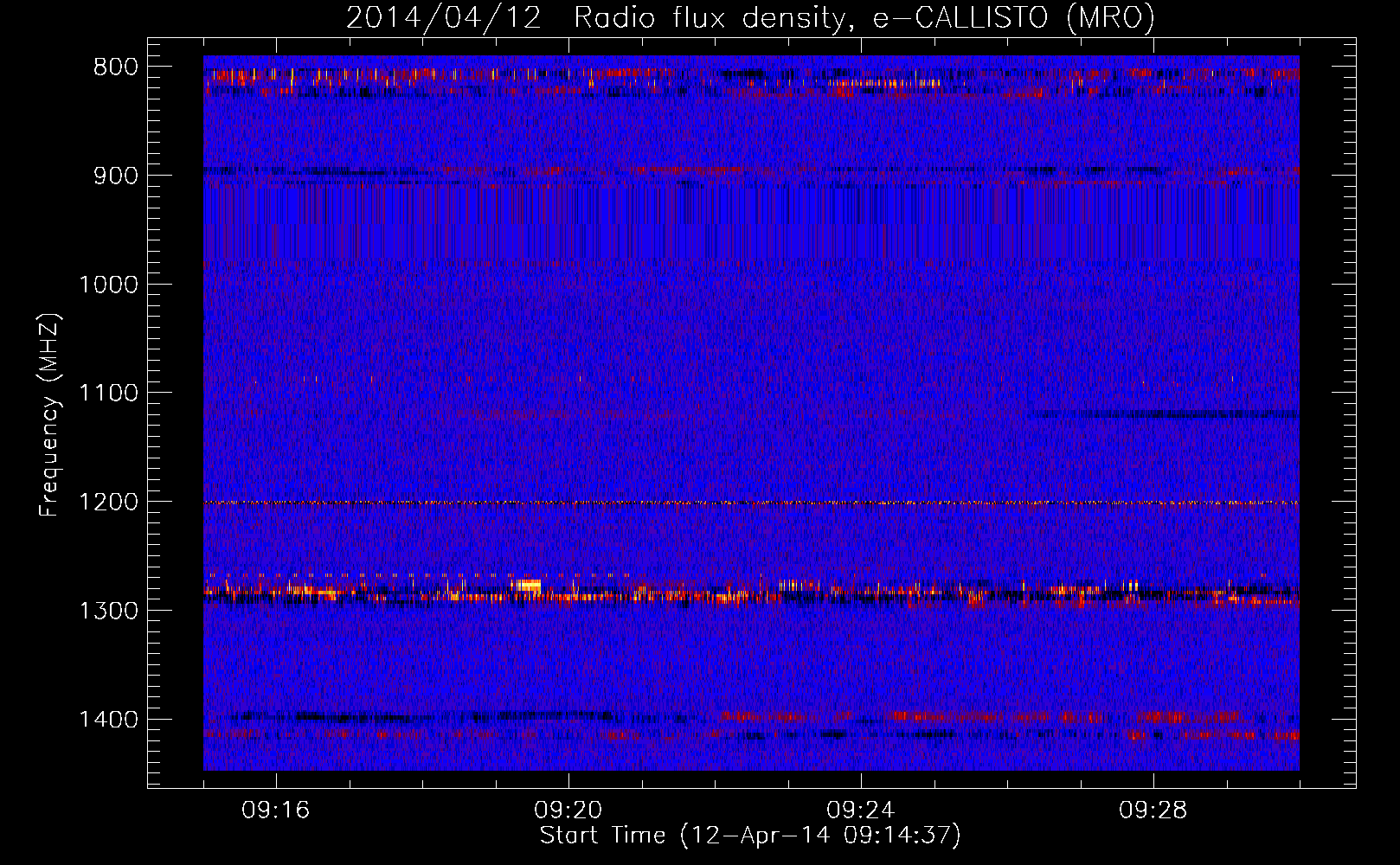Viewport: 1400px width, 865px height.
Task: Click the 1100 frequency tick label
Action: click(108, 394)
